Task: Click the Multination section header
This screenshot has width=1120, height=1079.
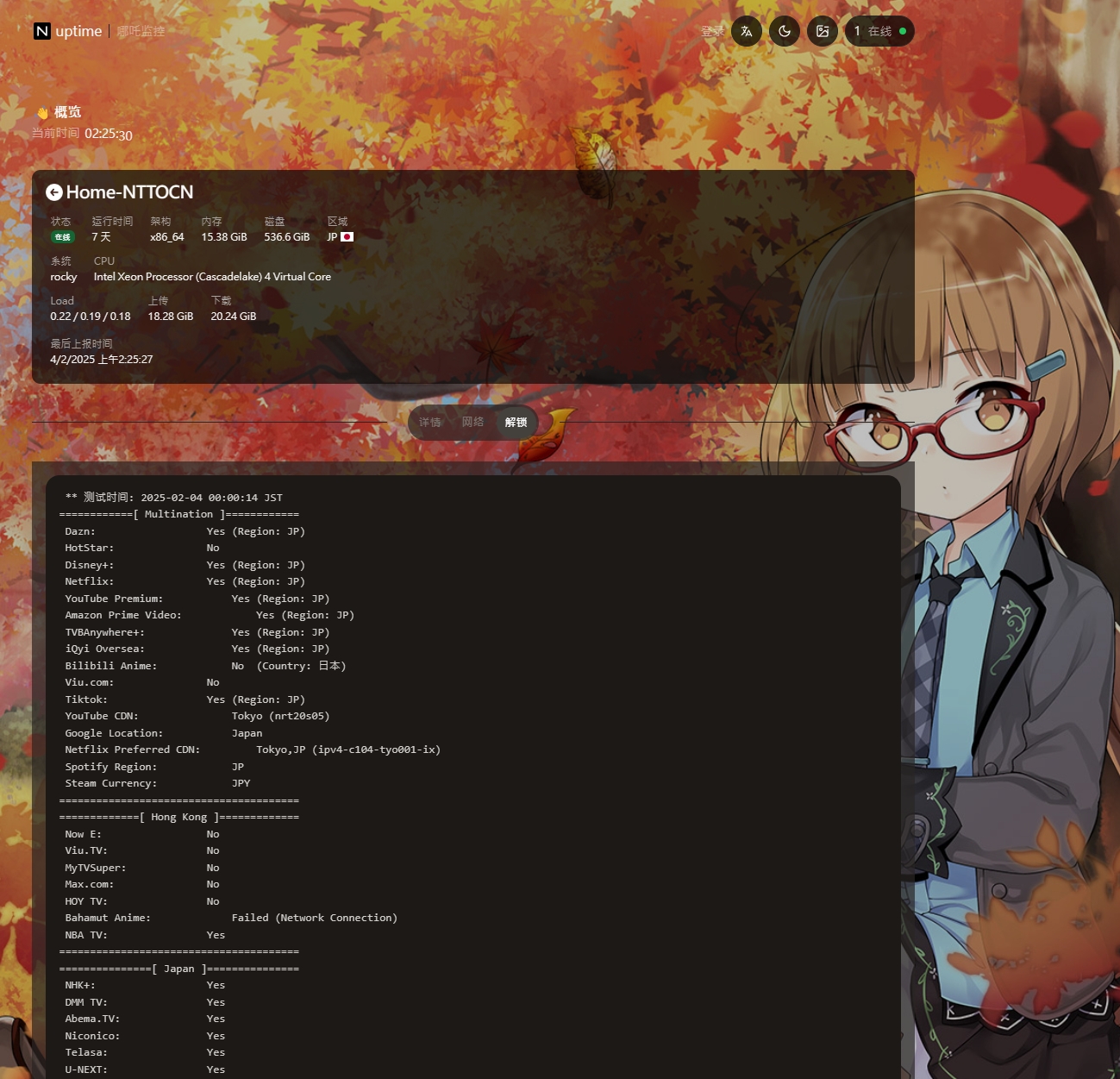Action: point(179,515)
